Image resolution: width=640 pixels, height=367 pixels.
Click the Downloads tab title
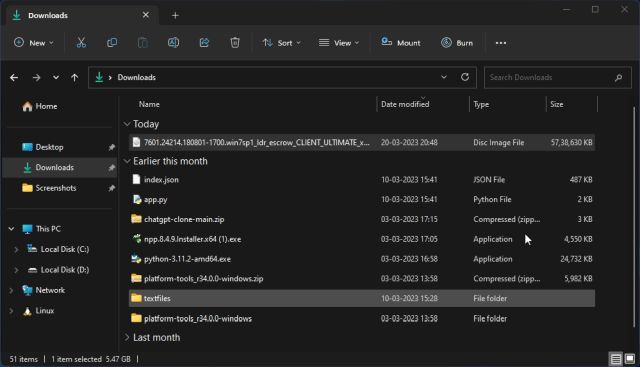click(x=48, y=16)
